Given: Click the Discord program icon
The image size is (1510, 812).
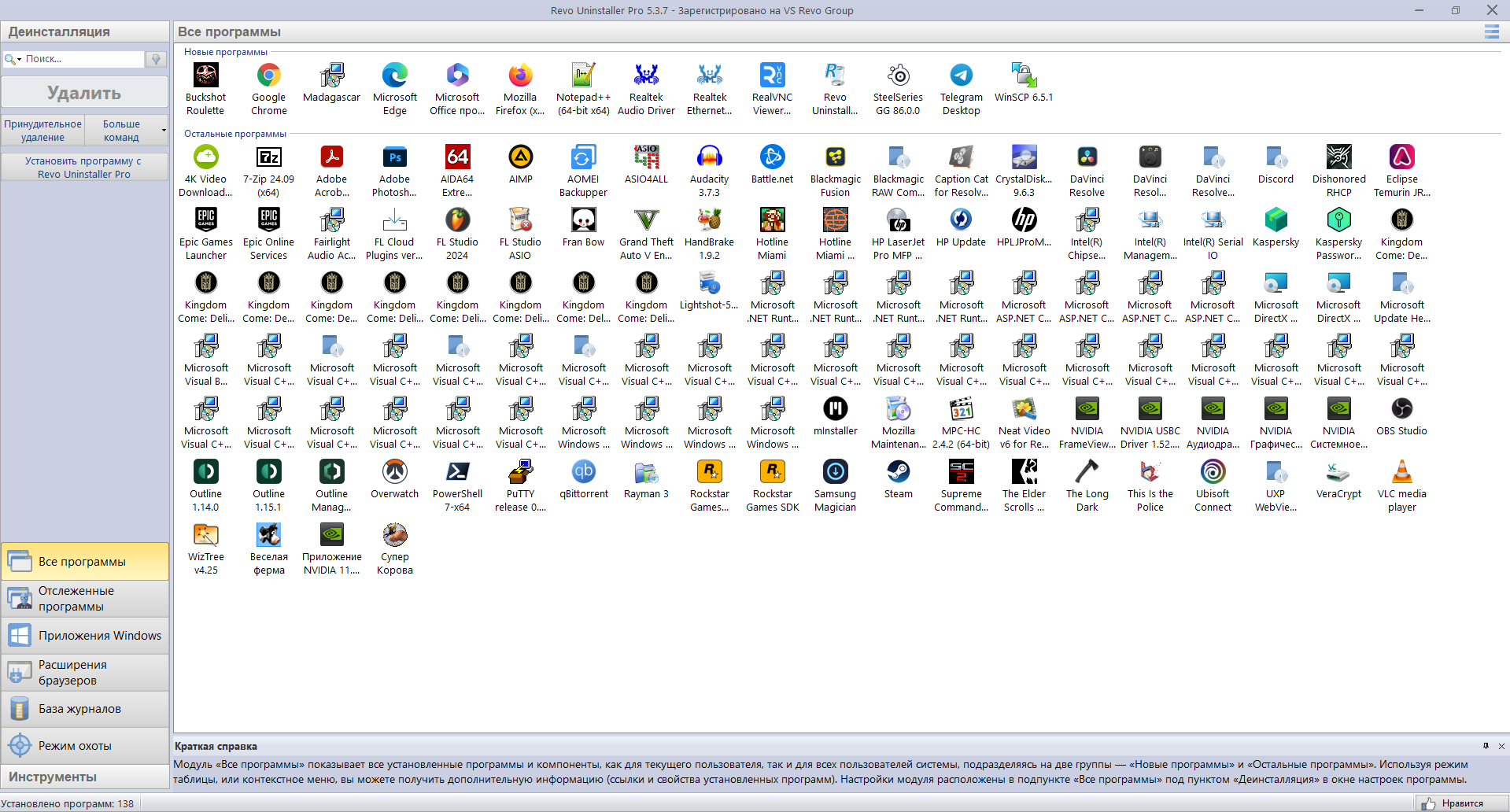Looking at the screenshot, I should [1276, 157].
